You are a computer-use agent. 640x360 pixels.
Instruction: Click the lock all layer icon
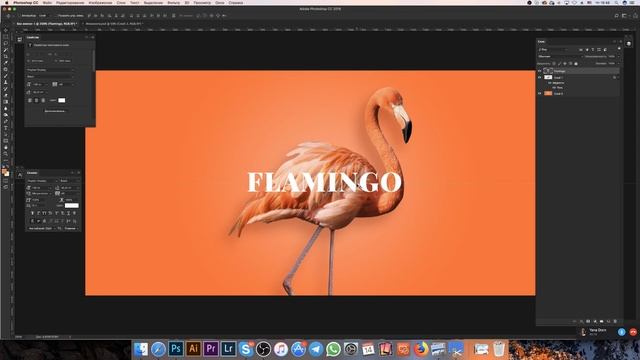click(576, 64)
